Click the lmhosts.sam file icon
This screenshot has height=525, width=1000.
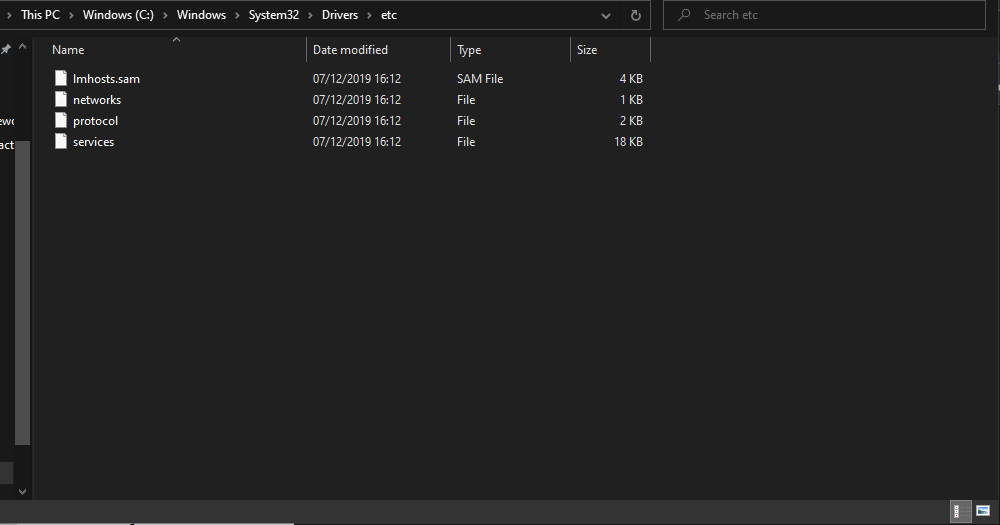(x=61, y=78)
